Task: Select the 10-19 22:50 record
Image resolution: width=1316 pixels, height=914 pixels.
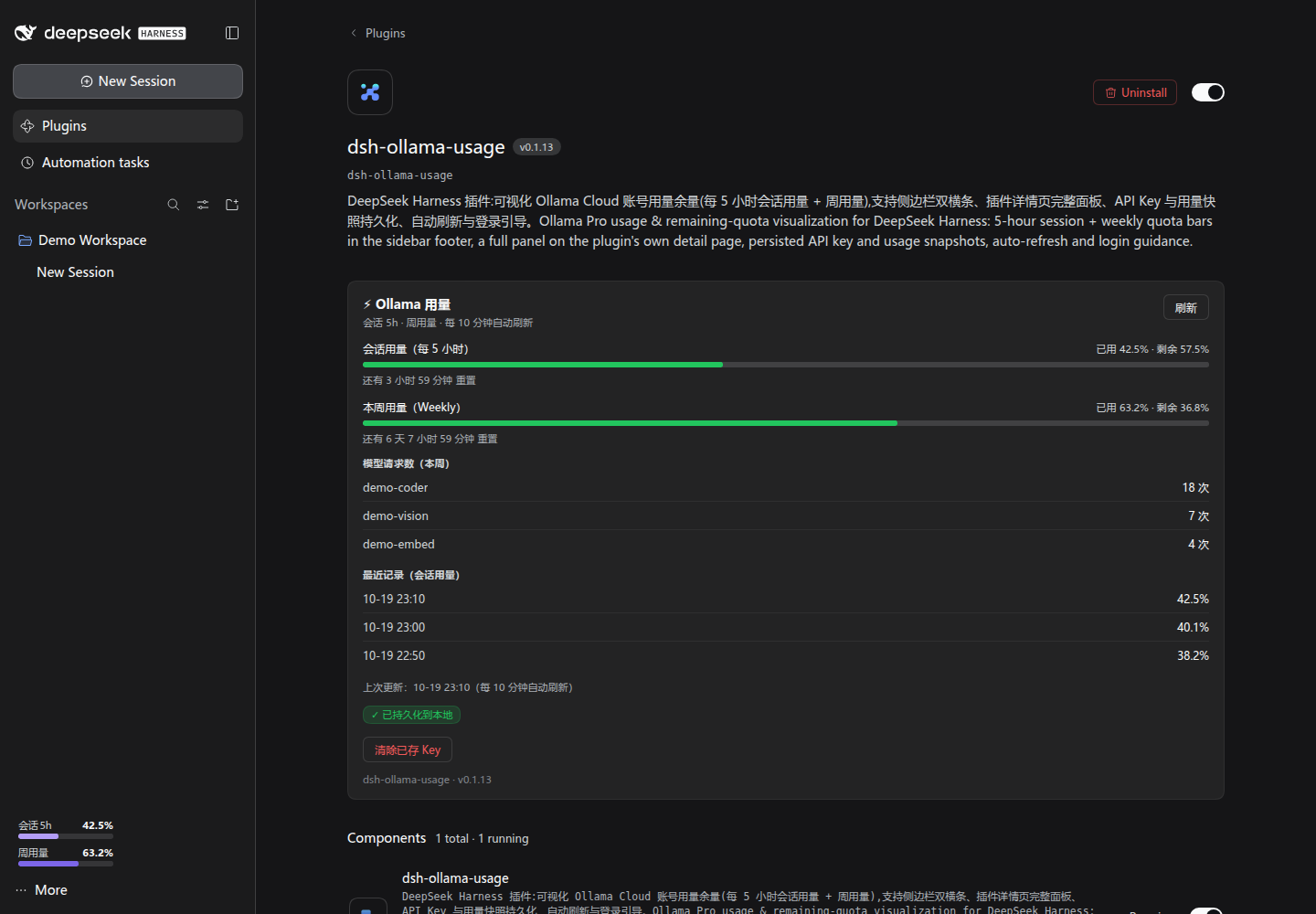Action: (786, 656)
